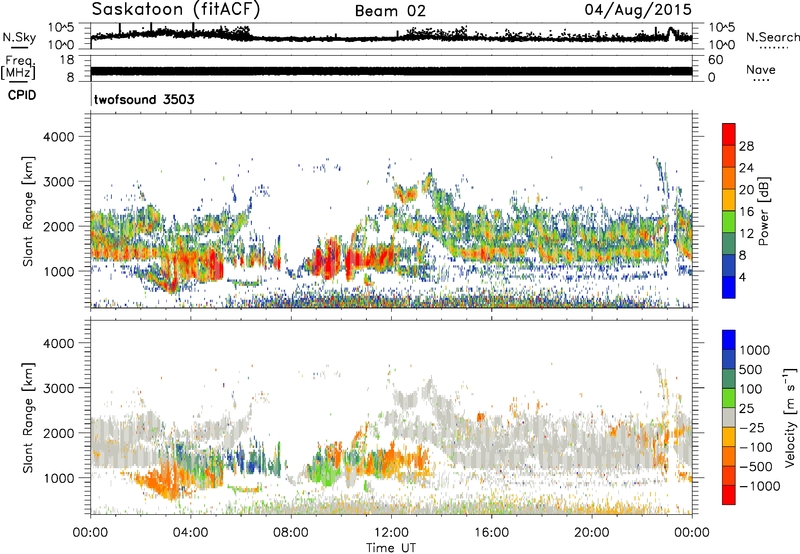
Task: Pick the red bottom segment of velocity colorbar
Action: 729,495
